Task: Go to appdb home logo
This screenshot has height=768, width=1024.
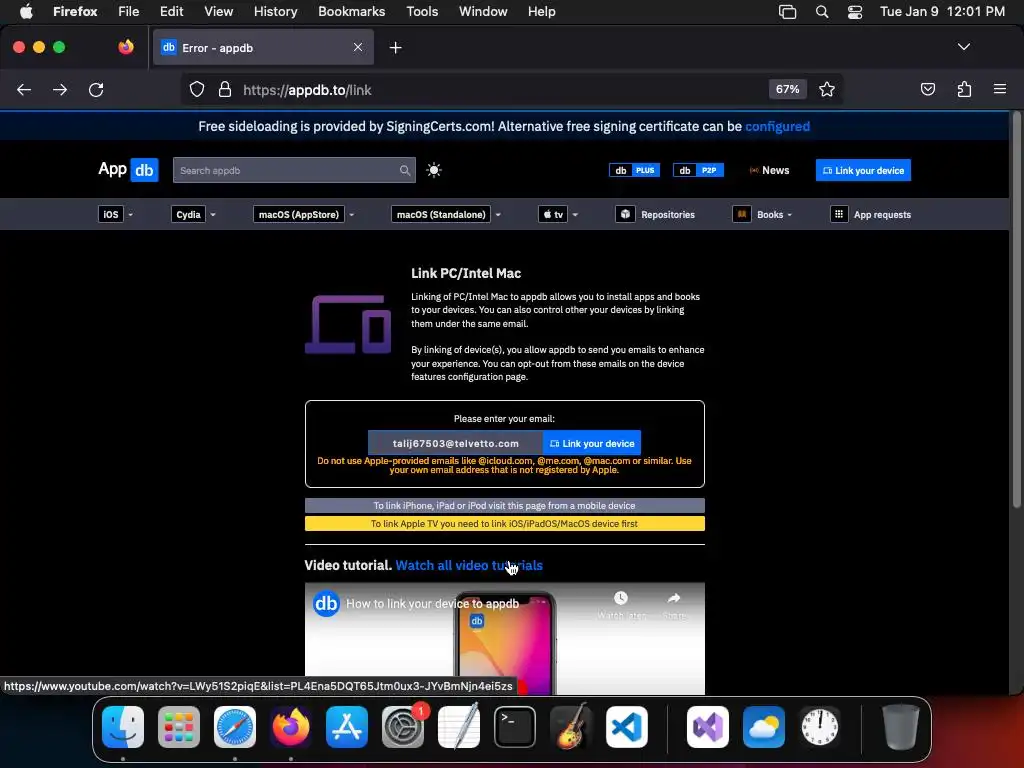Action: tap(128, 170)
